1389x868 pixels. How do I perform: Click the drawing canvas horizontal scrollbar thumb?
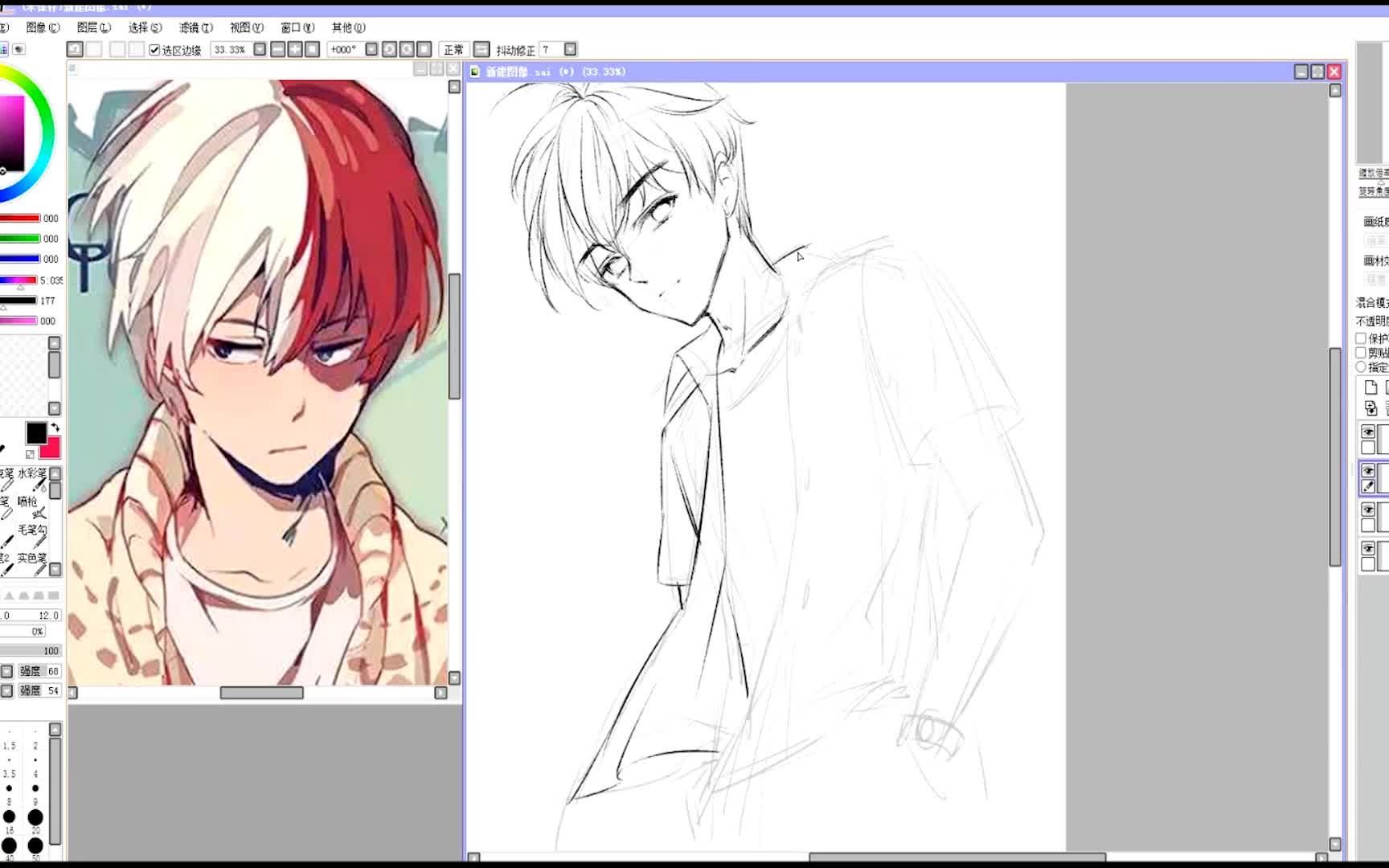point(957,858)
